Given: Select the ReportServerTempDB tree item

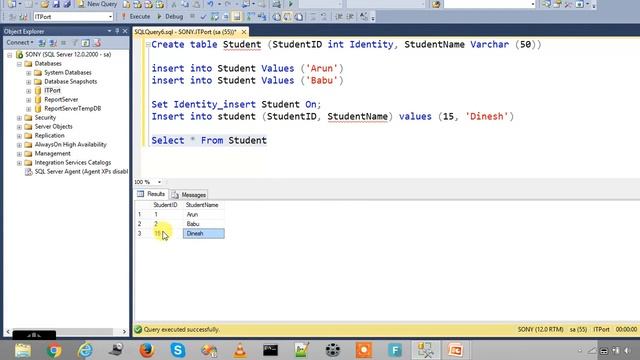Looking at the screenshot, I should pos(72,109).
